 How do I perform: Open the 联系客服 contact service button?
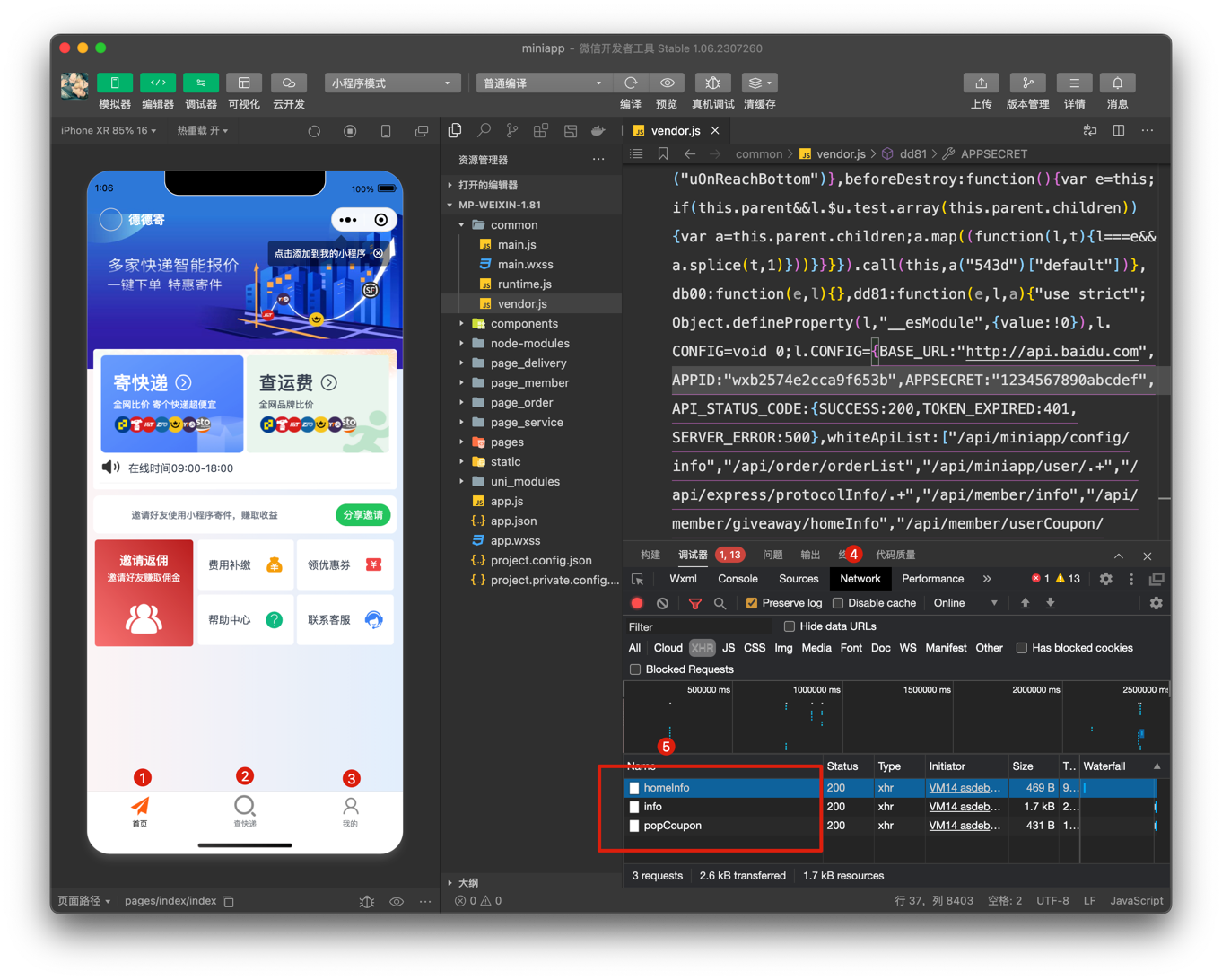345,619
